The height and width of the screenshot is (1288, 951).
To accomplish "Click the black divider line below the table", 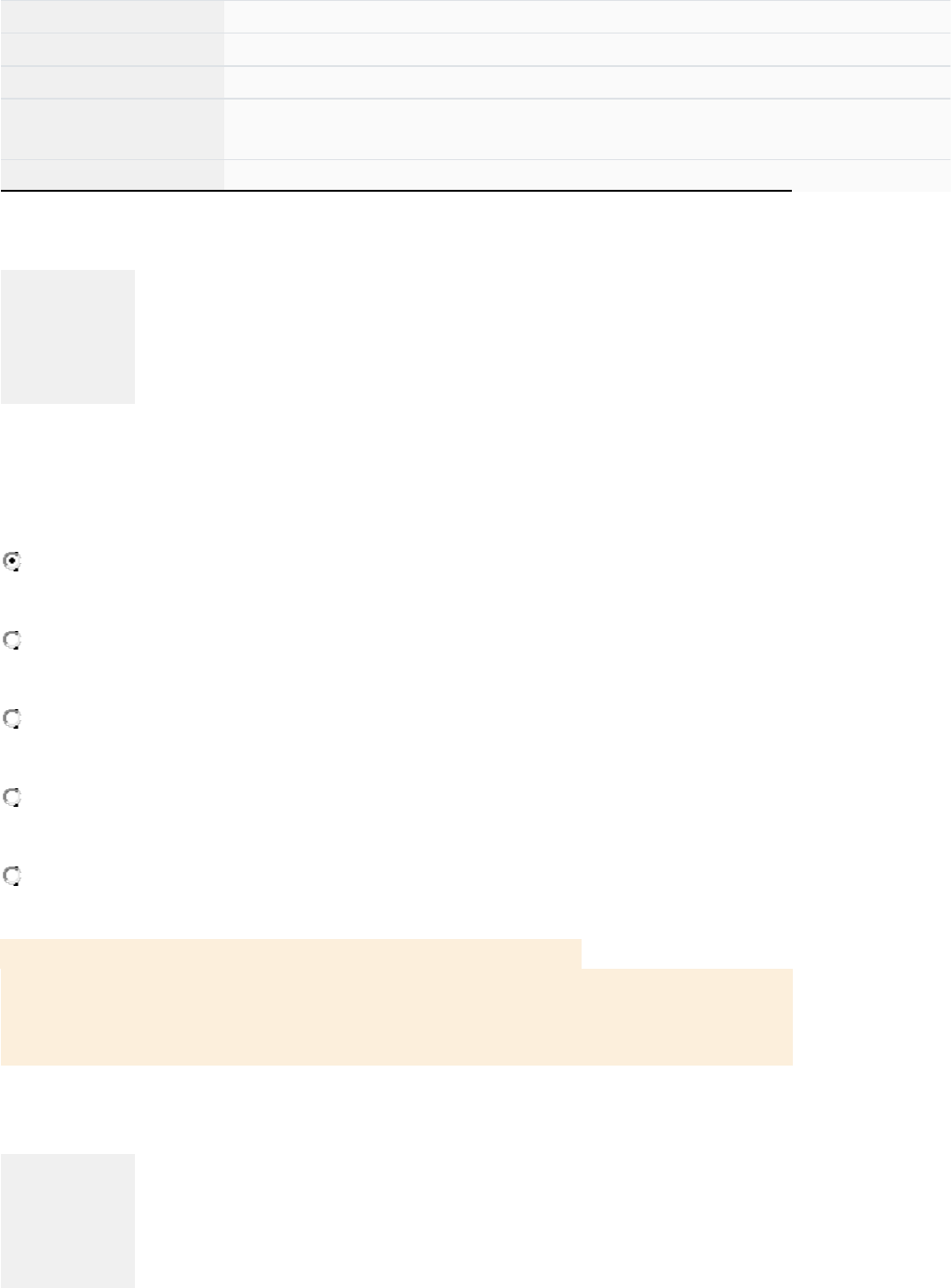I will point(395,191).
